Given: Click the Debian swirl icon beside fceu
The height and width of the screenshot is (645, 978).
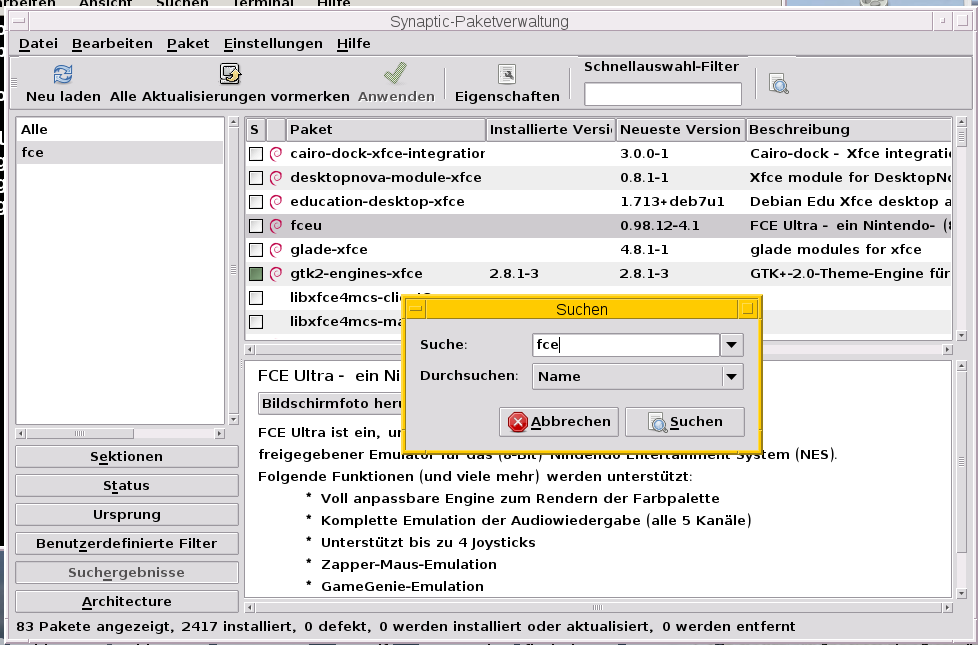Looking at the screenshot, I should pyautogui.click(x=274, y=225).
